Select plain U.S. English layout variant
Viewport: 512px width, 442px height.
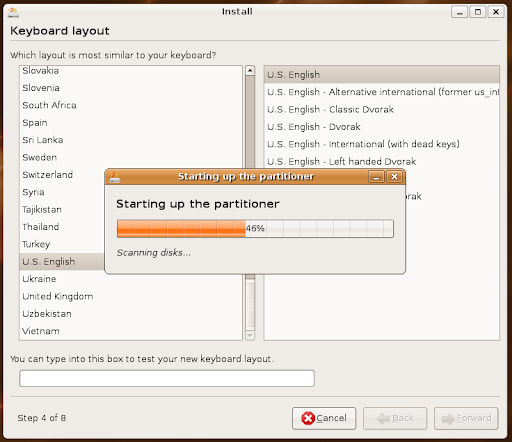(x=382, y=75)
